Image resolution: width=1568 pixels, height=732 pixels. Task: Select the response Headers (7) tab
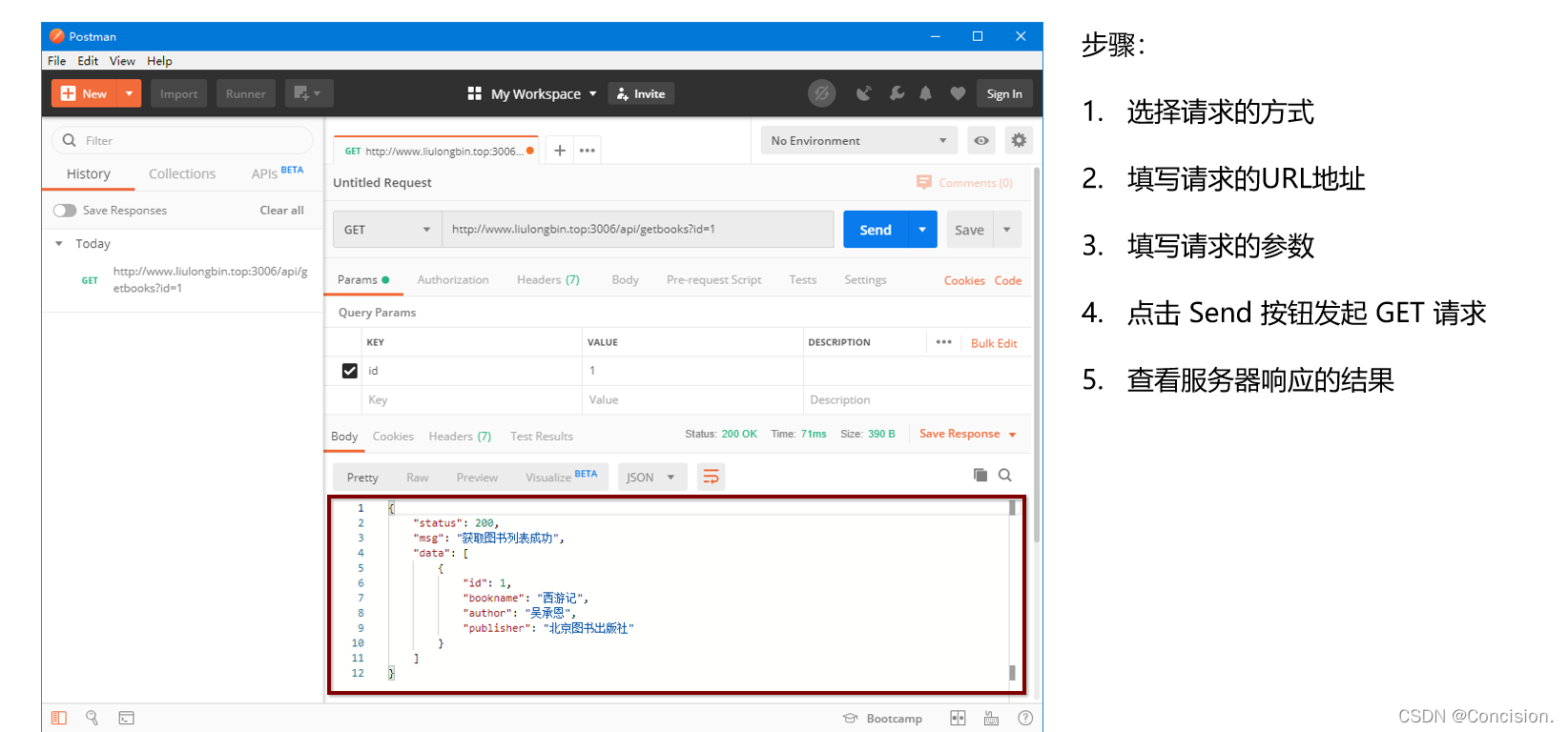tap(460, 437)
